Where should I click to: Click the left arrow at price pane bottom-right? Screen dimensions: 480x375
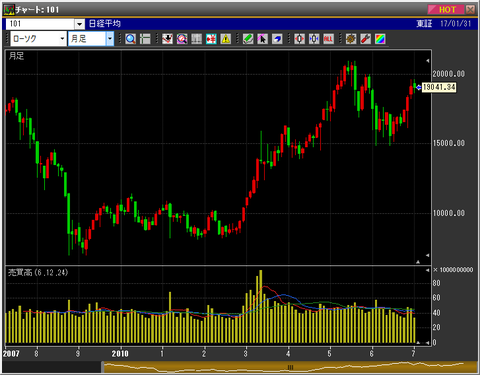pyautogui.click(x=427, y=255)
